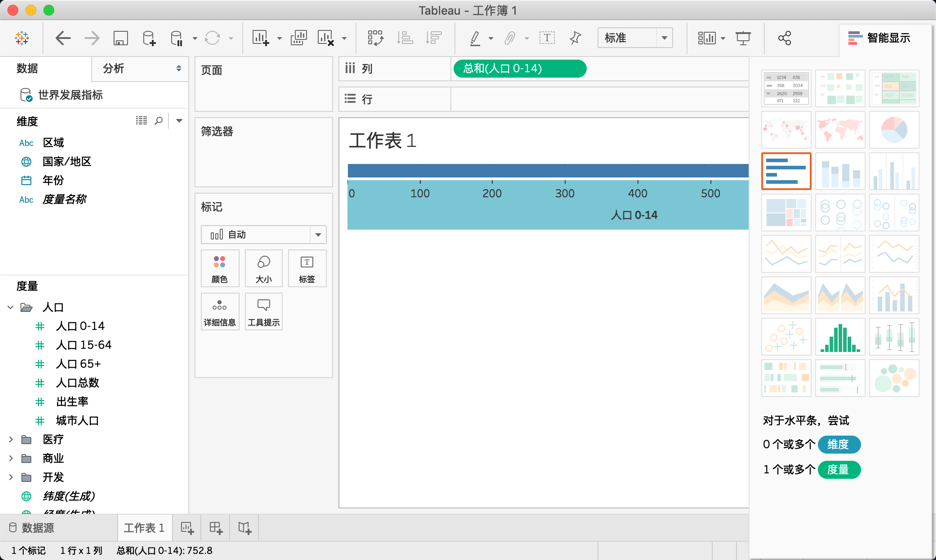Click new story tab icon at bottom
Screen dimensions: 936x560
click(245, 528)
